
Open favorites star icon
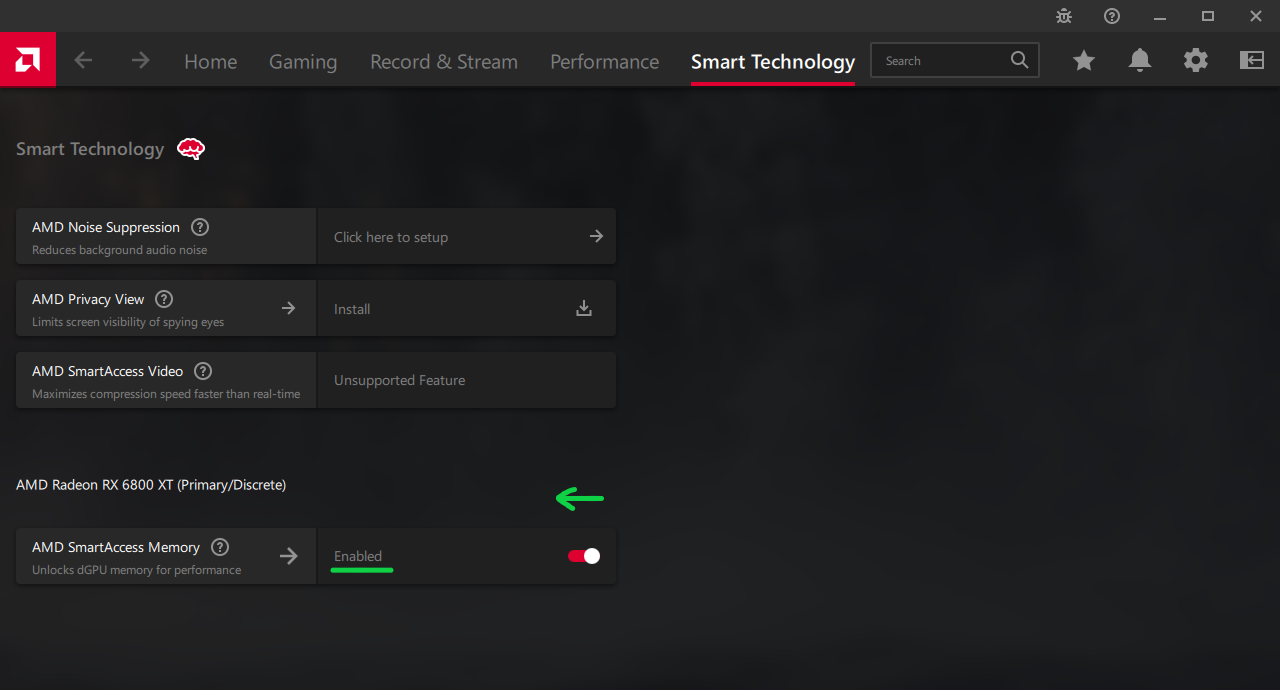[x=1083, y=61]
